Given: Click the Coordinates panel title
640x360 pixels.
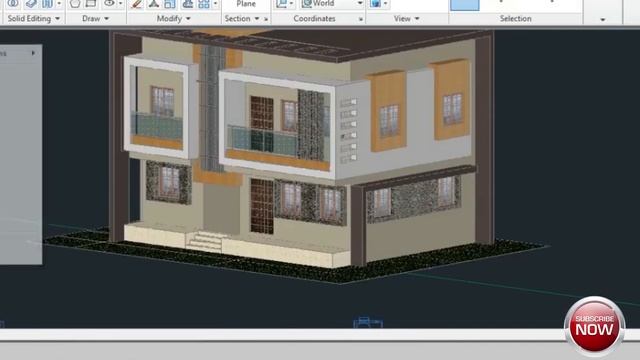Looking at the screenshot, I should tap(314, 18).
